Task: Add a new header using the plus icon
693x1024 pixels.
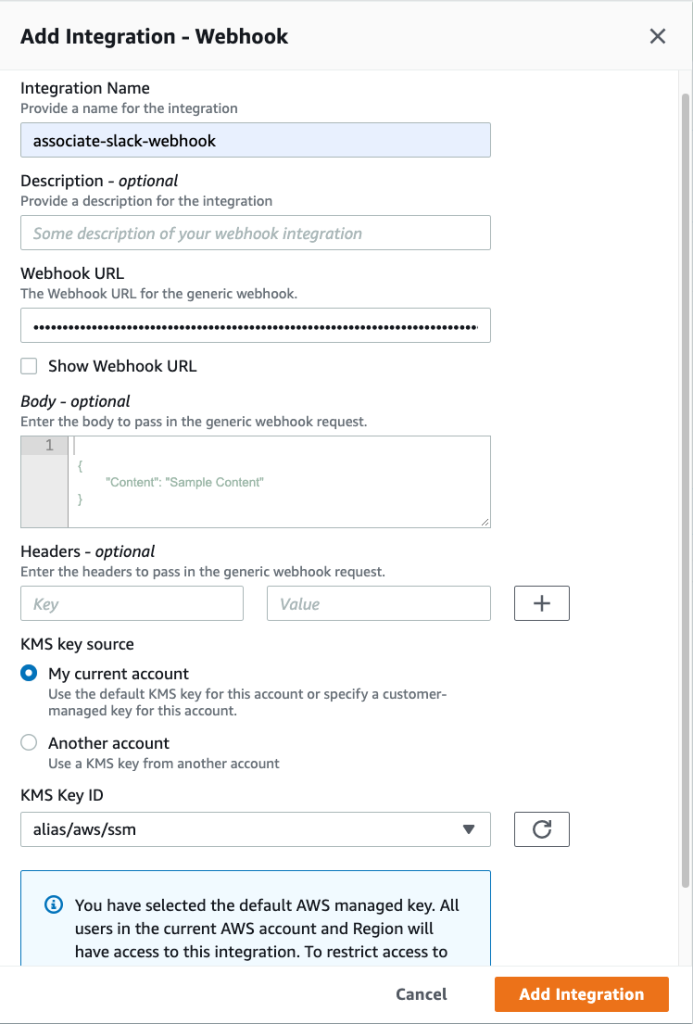Action: pyautogui.click(x=541, y=603)
